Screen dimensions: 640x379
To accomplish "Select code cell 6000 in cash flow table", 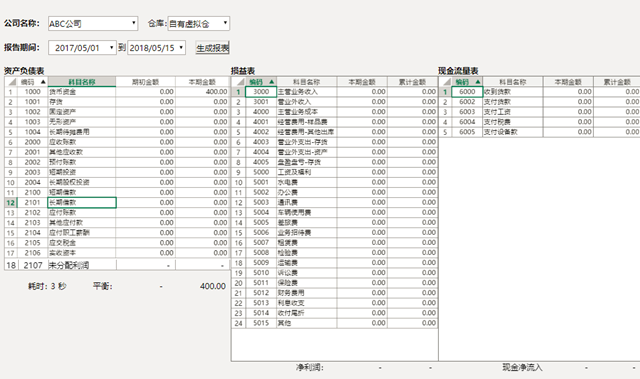I will pyautogui.click(x=467, y=92).
